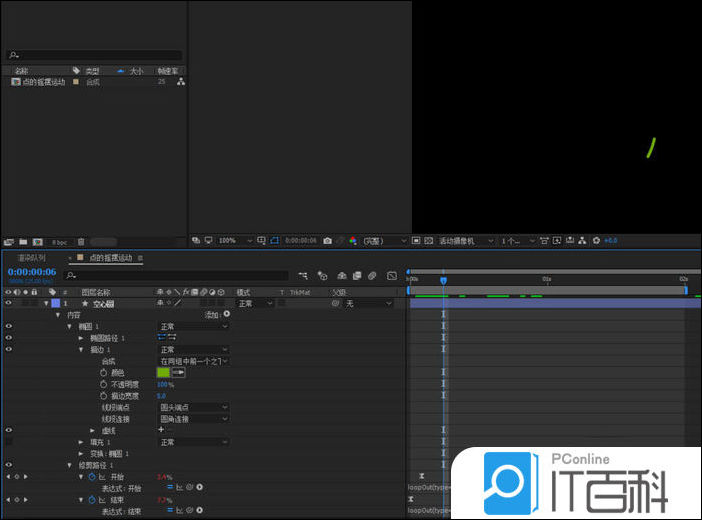Expand the 填充 1 property group

(x=81, y=442)
